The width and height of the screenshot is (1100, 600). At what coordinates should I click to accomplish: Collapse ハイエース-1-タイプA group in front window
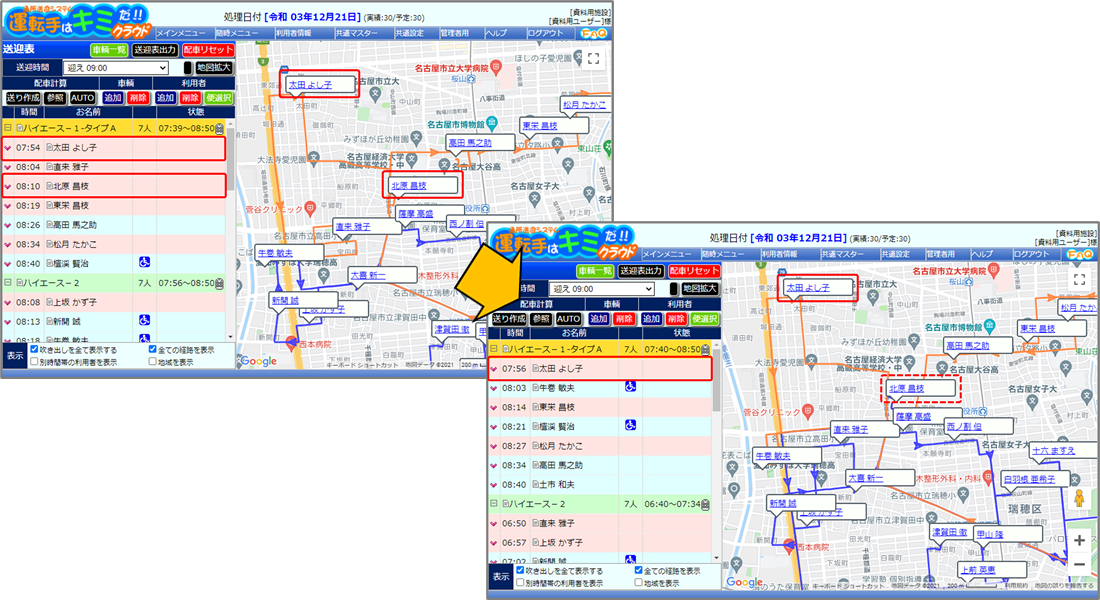point(494,349)
